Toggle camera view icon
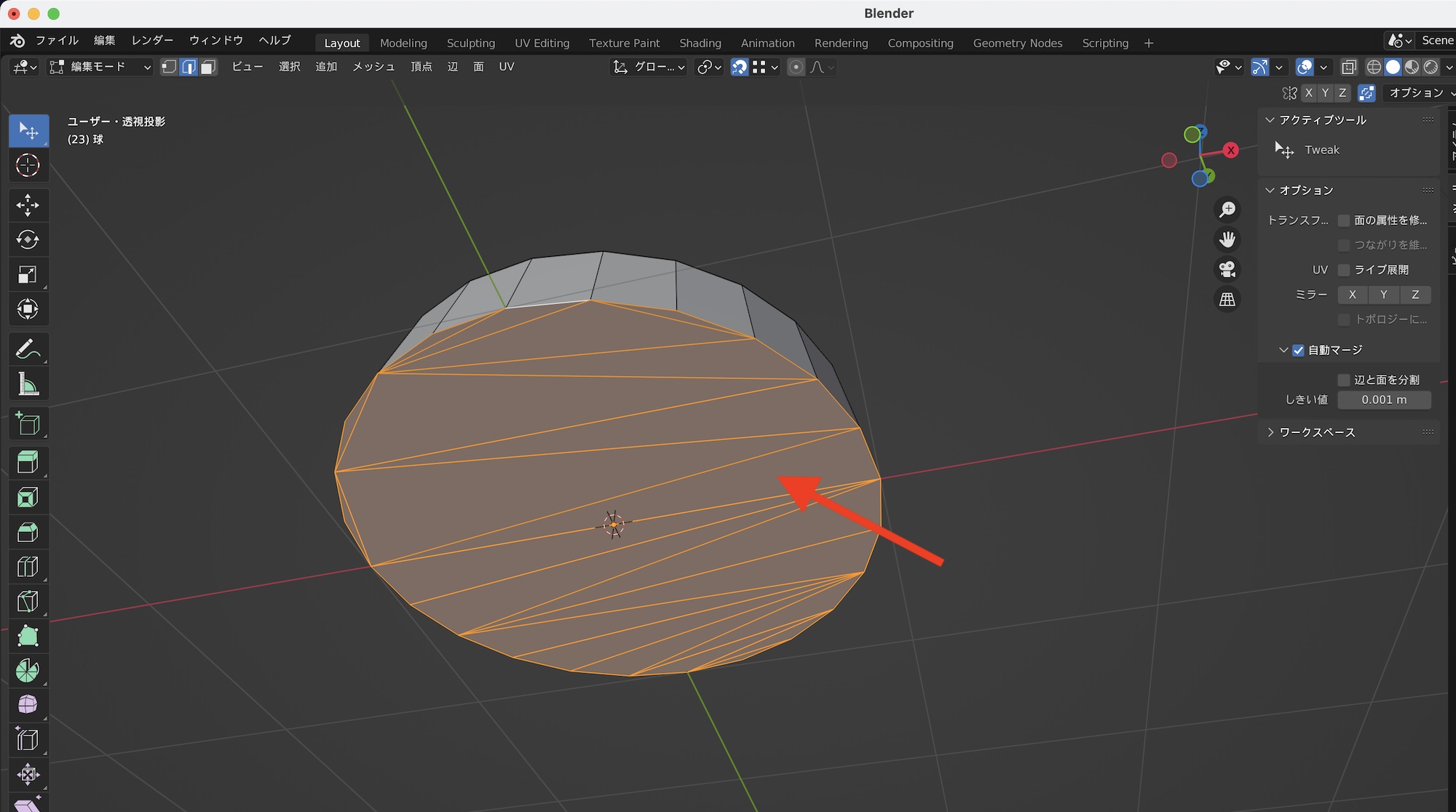Image resolution: width=1456 pixels, height=812 pixels. tap(1227, 269)
